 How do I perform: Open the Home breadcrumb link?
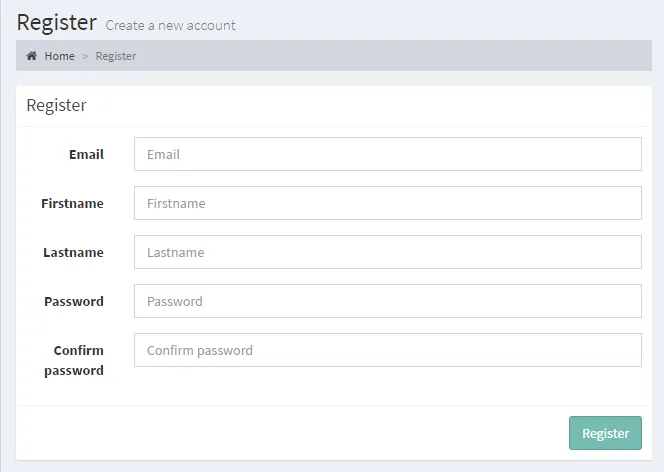[x=59, y=56]
